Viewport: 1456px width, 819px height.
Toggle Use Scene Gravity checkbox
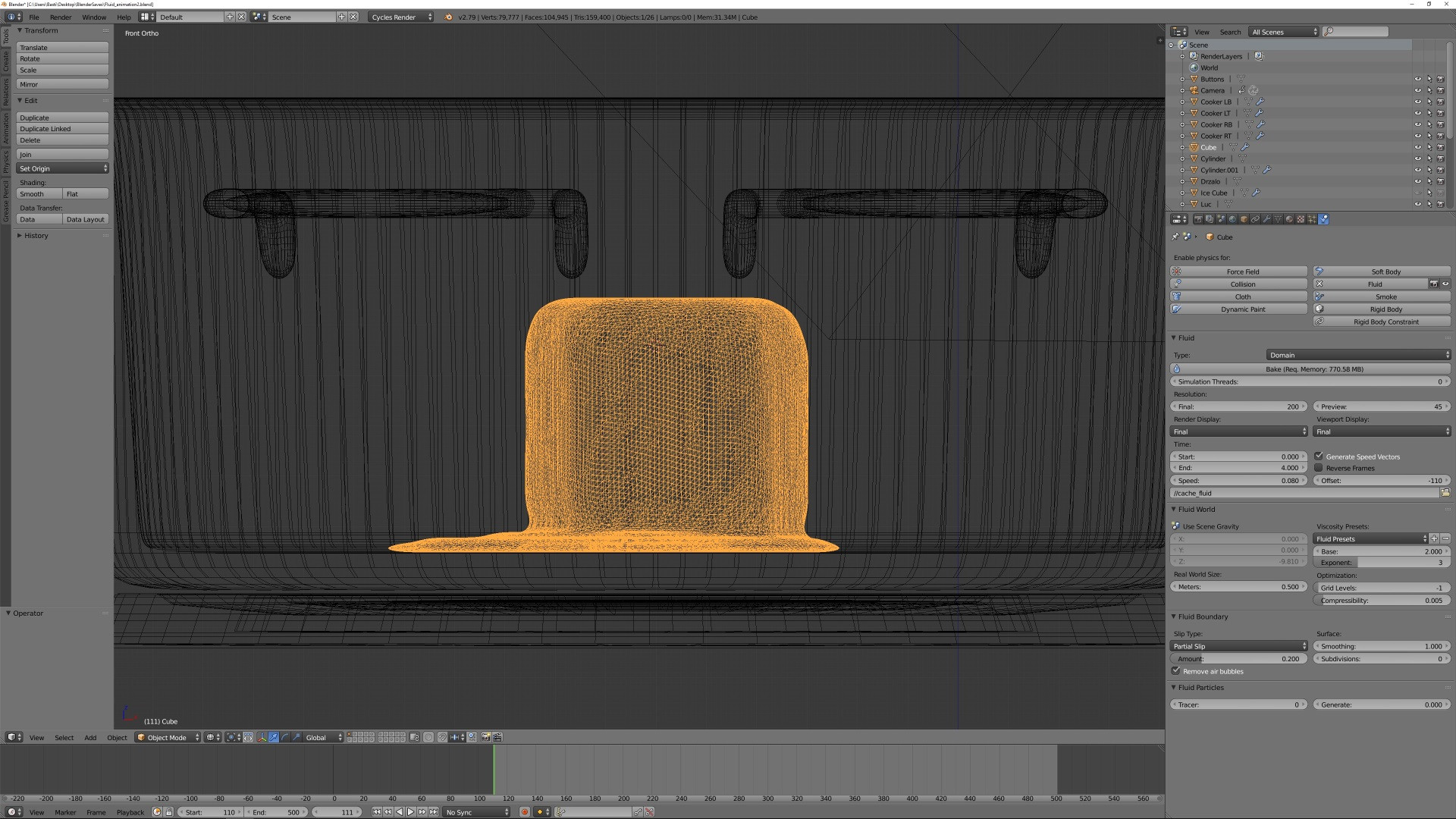tap(1176, 525)
